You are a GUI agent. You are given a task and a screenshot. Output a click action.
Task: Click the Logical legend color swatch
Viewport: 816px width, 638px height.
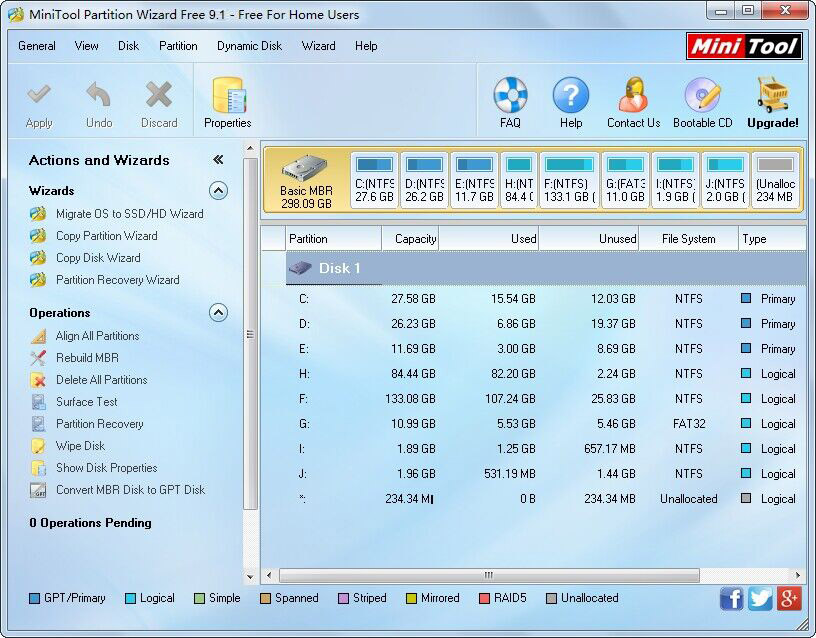pos(129,598)
